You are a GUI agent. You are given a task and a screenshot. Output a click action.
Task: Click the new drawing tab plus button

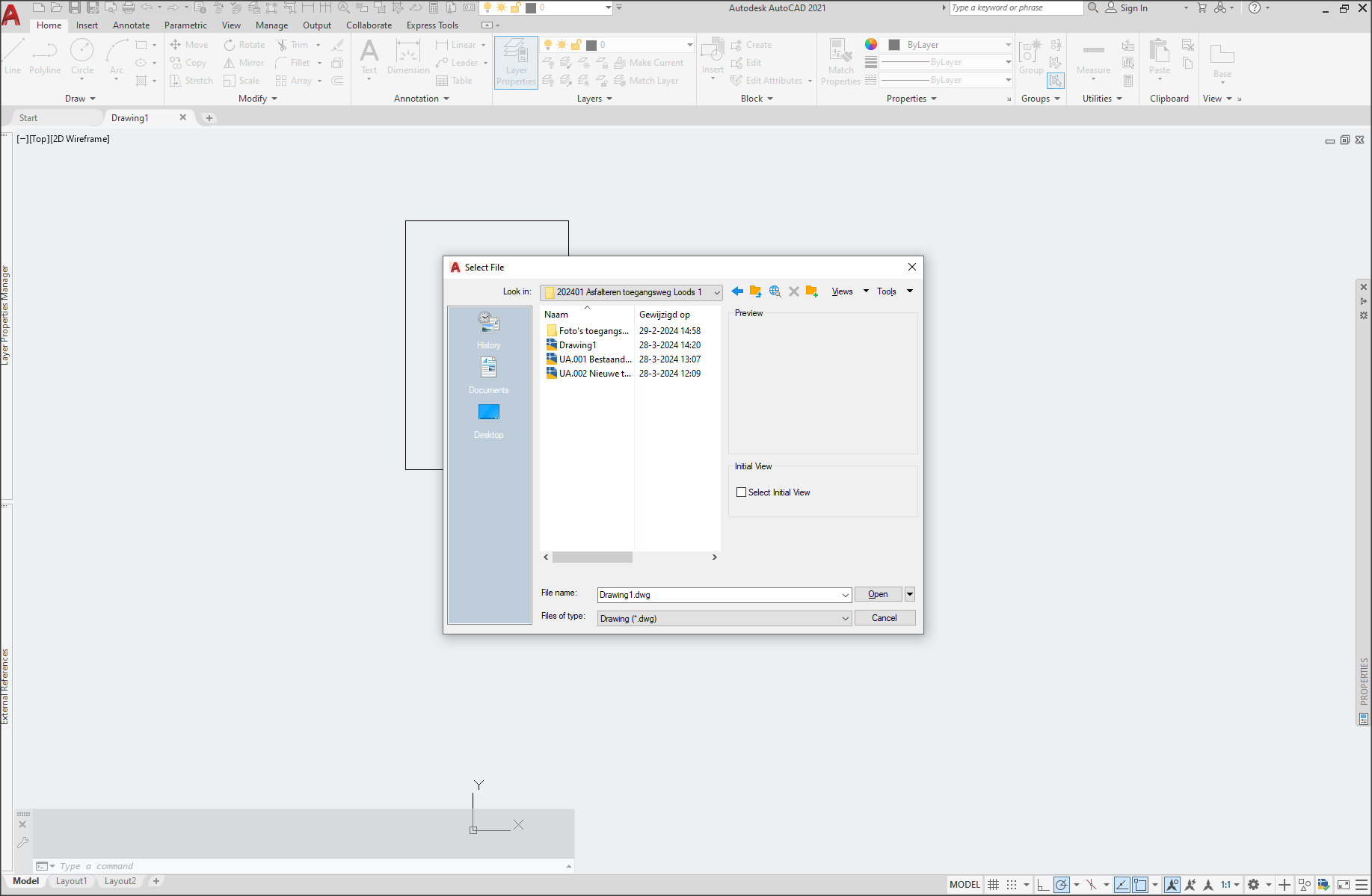pos(209,118)
